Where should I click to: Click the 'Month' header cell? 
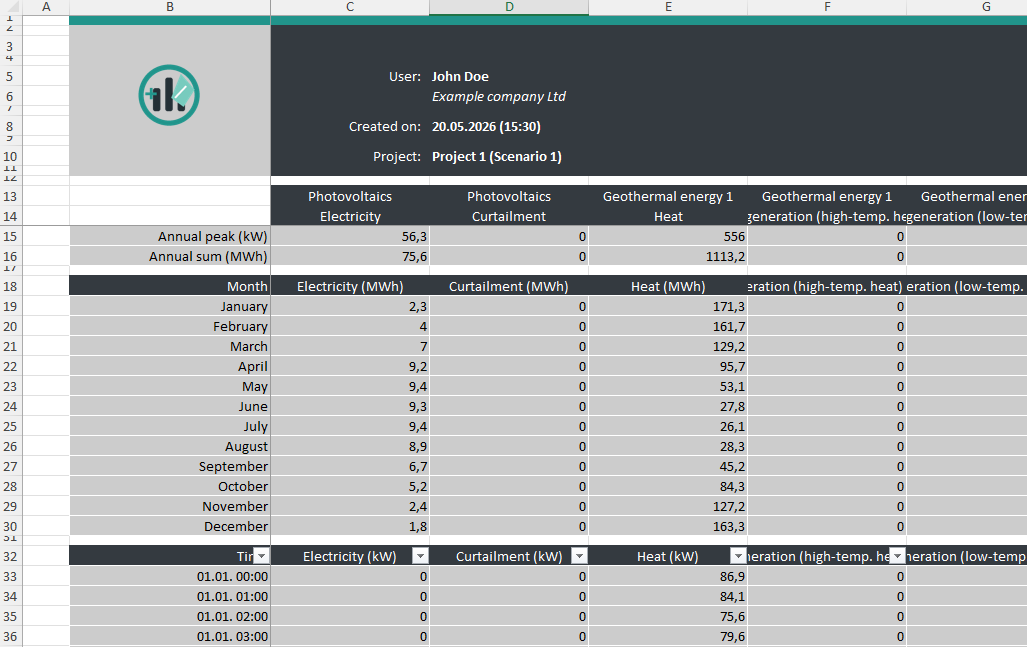170,286
